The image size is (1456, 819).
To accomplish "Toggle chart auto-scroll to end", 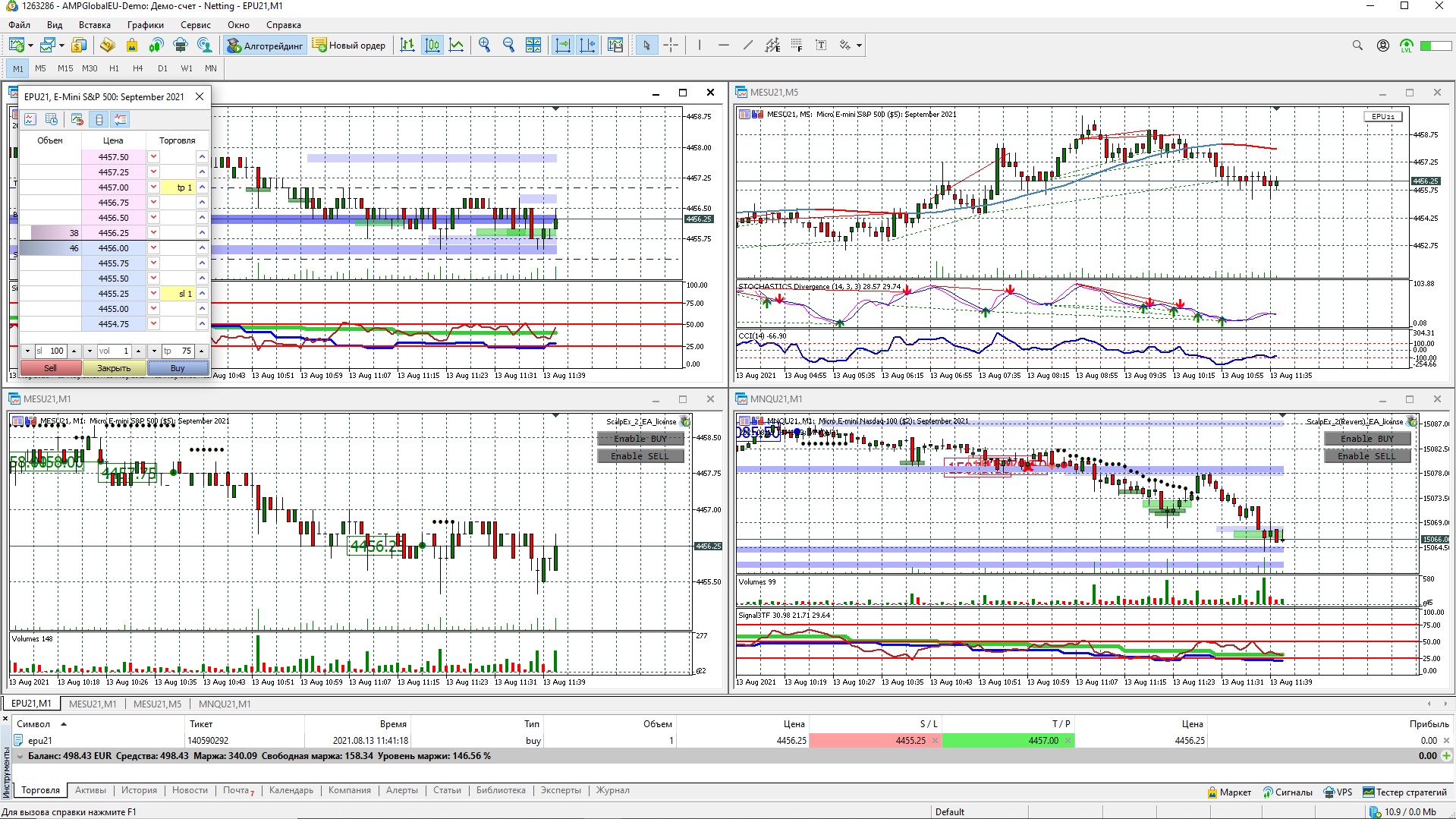I will click(x=563, y=46).
